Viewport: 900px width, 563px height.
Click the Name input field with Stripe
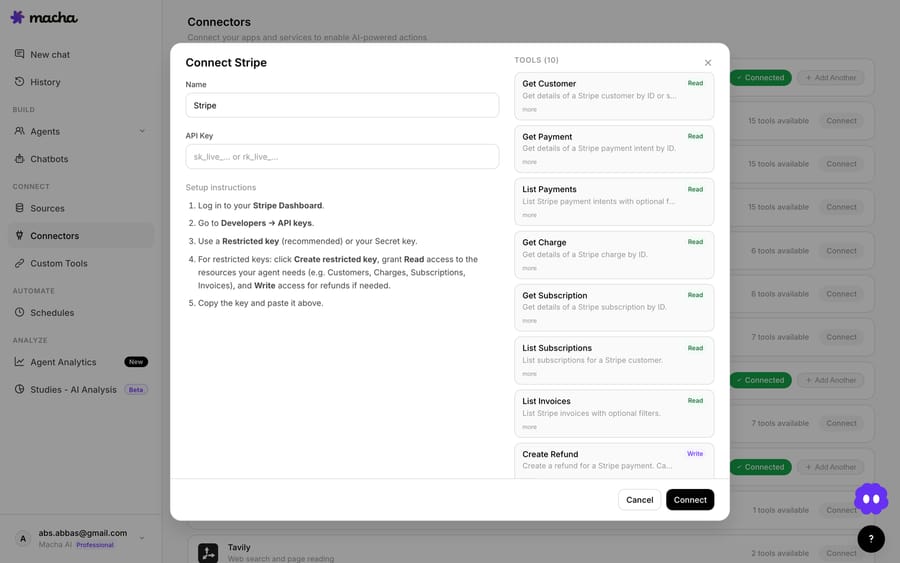coord(342,106)
